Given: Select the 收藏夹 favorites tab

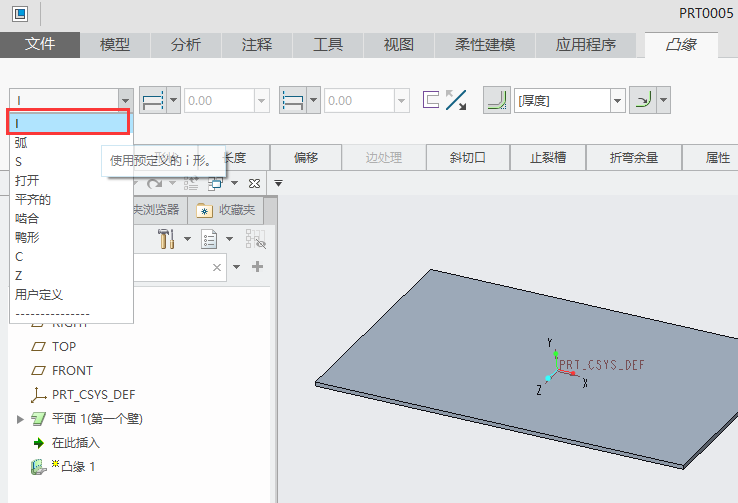Looking at the screenshot, I should pyautogui.click(x=226, y=210).
